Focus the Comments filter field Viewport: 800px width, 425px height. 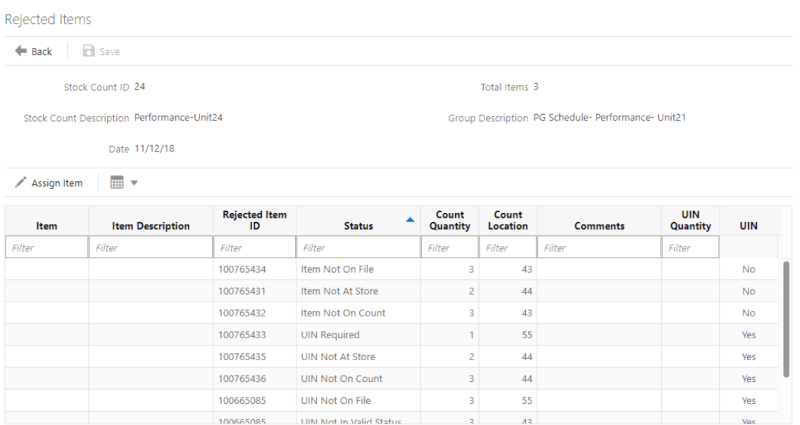(x=599, y=247)
